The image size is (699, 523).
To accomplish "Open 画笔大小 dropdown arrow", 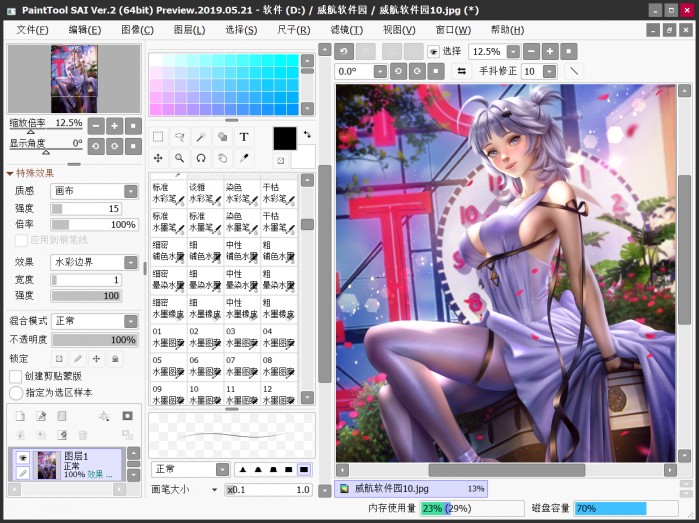I will tap(214, 490).
